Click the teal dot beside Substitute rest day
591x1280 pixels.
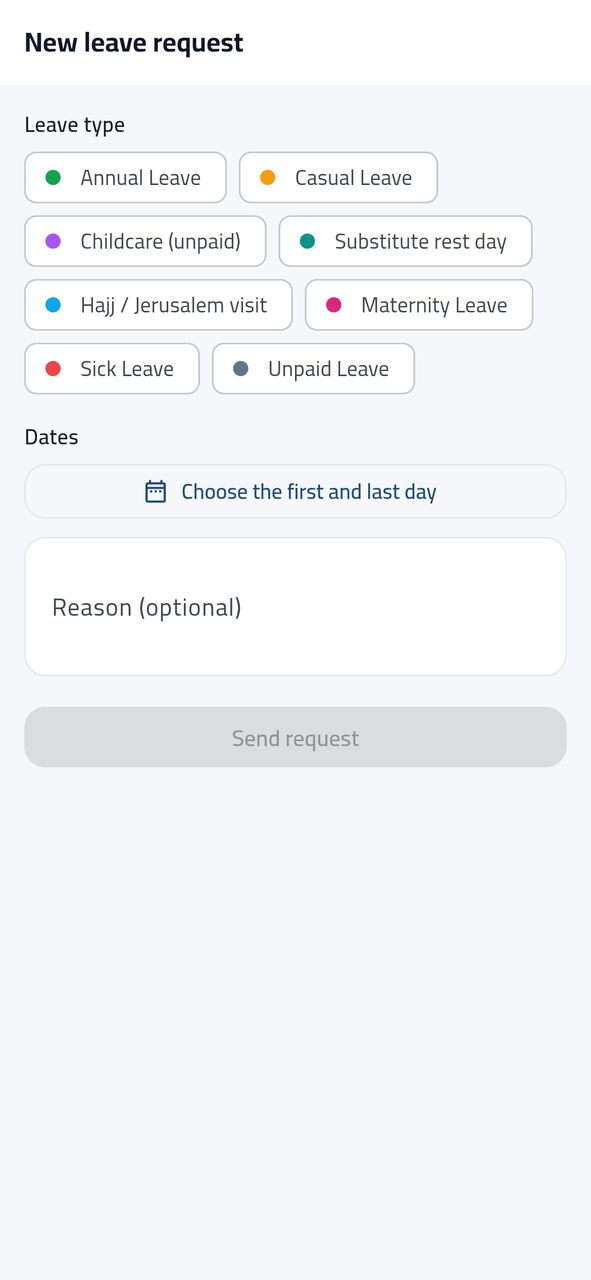[x=307, y=241]
